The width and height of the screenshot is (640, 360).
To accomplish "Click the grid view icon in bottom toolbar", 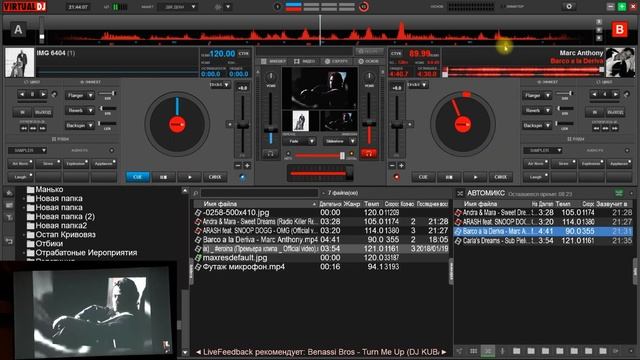I will click(473, 351).
